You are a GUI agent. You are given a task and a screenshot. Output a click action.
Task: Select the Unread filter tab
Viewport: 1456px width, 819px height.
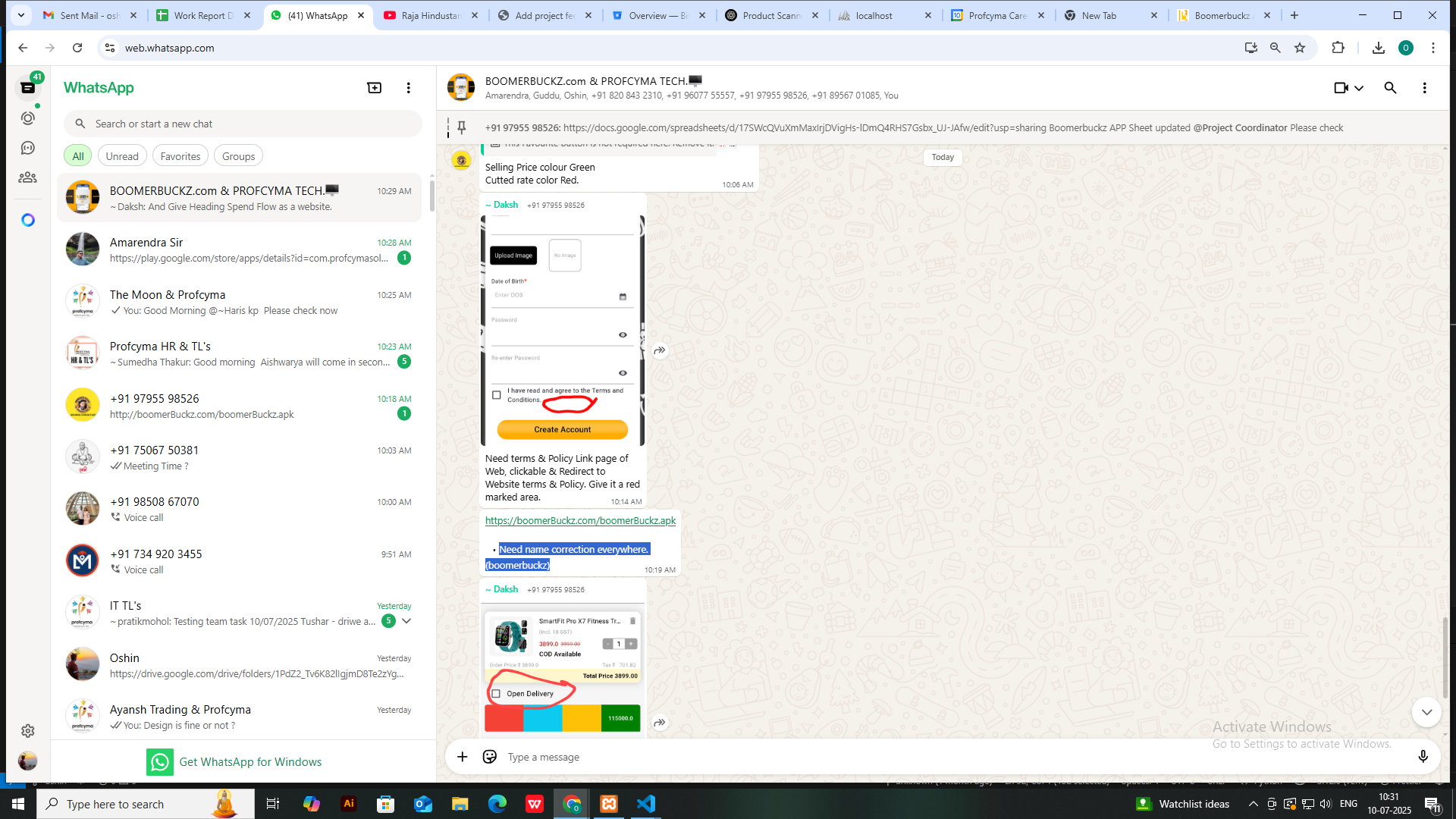pos(122,156)
